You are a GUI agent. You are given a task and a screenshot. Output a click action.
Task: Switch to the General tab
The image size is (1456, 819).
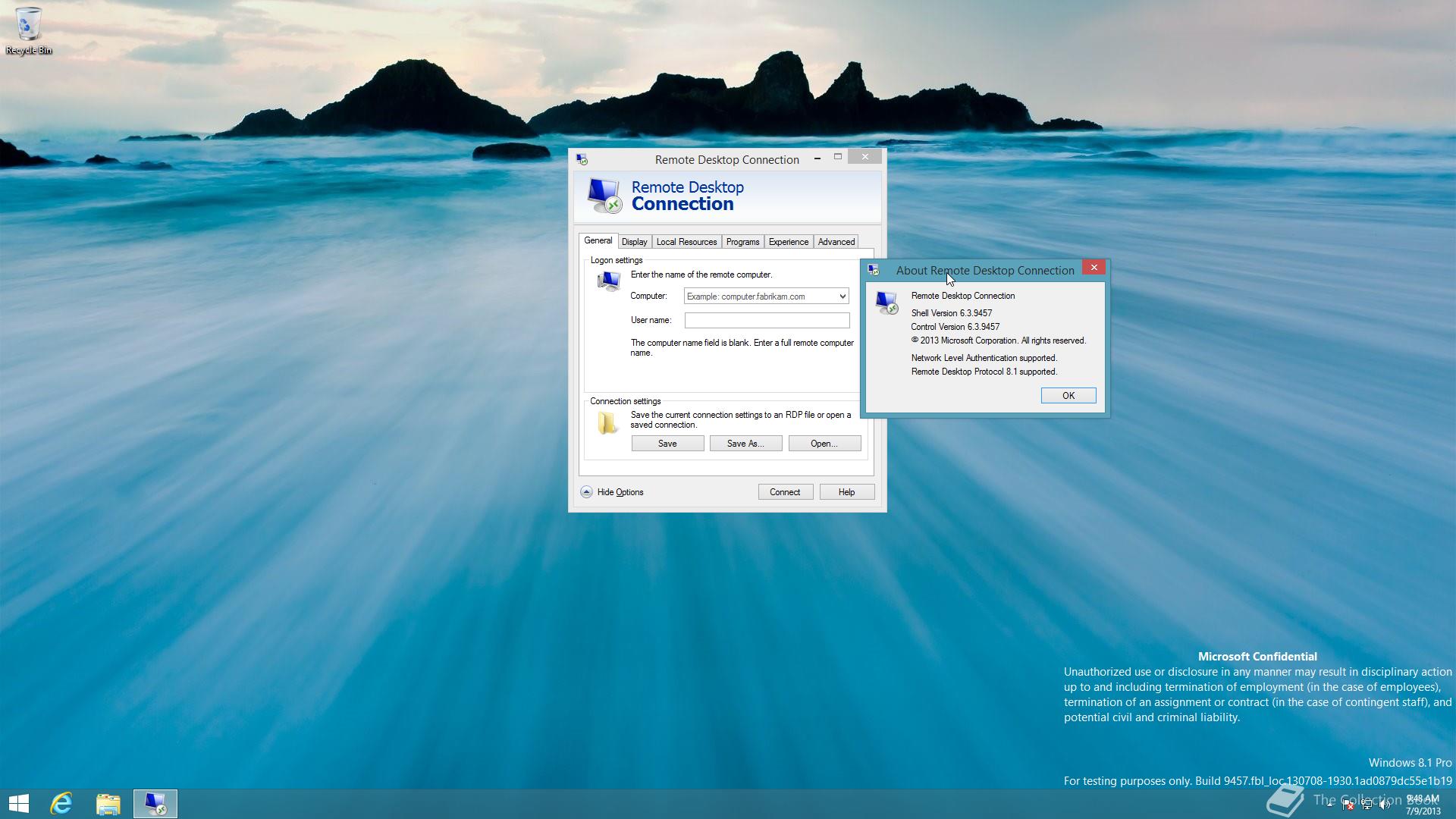pyautogui.click(x=598, y=241)
